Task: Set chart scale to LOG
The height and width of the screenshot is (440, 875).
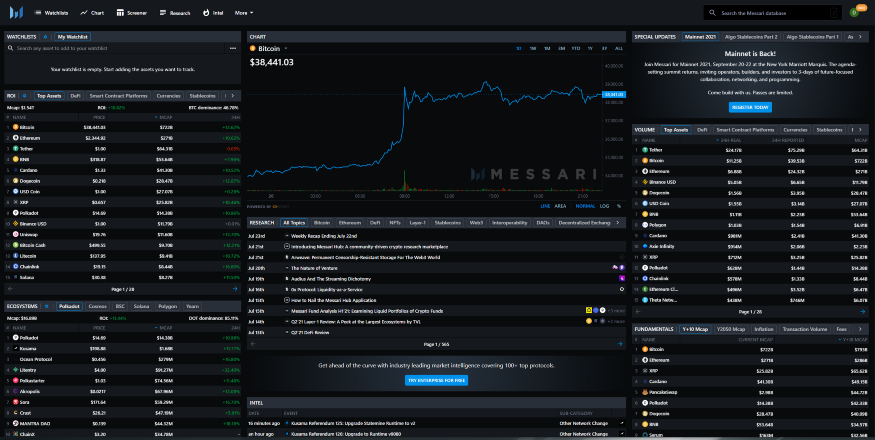Action: click(604, 206)
